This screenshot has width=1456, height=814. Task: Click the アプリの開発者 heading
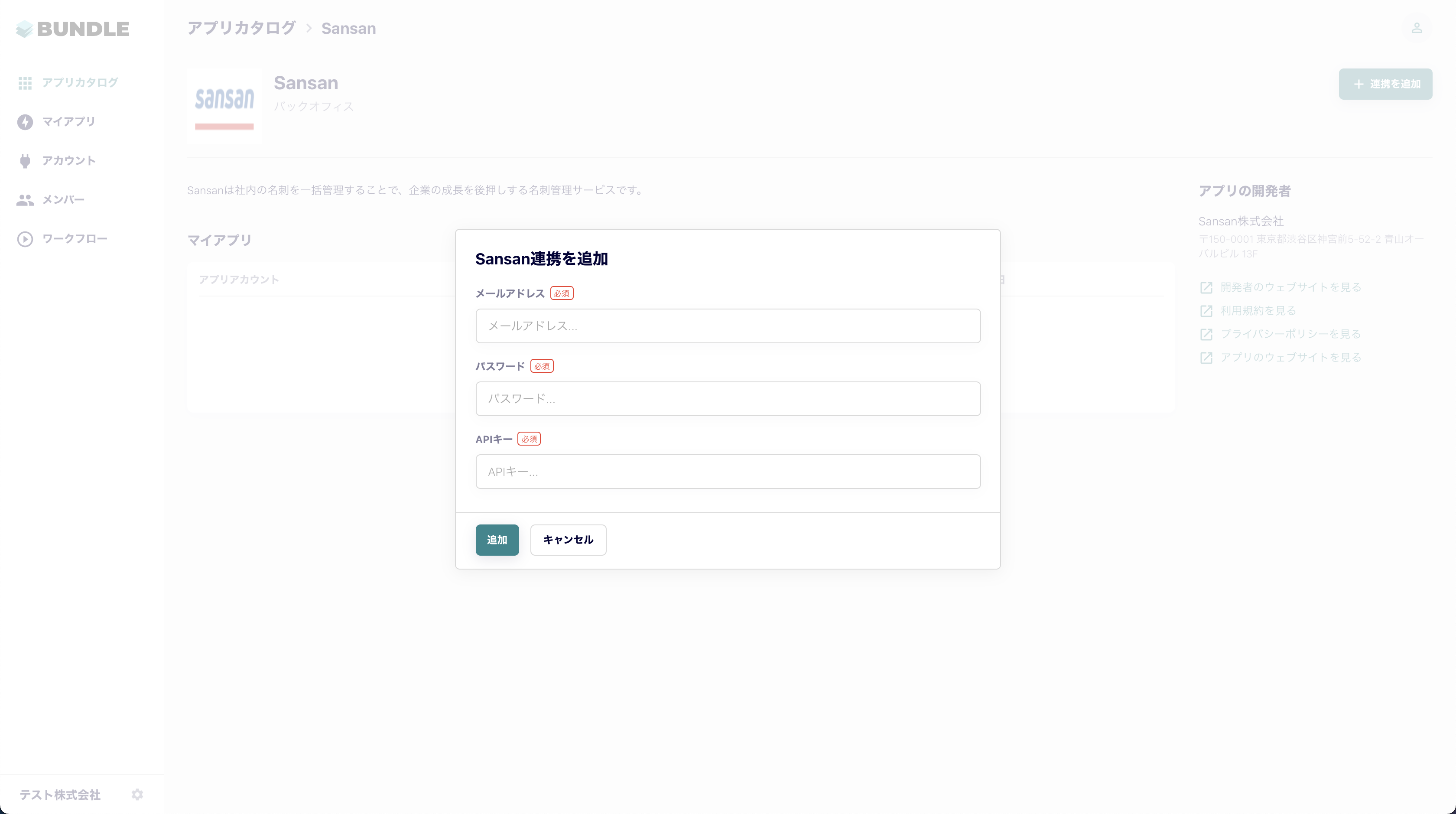(1245, 191)
